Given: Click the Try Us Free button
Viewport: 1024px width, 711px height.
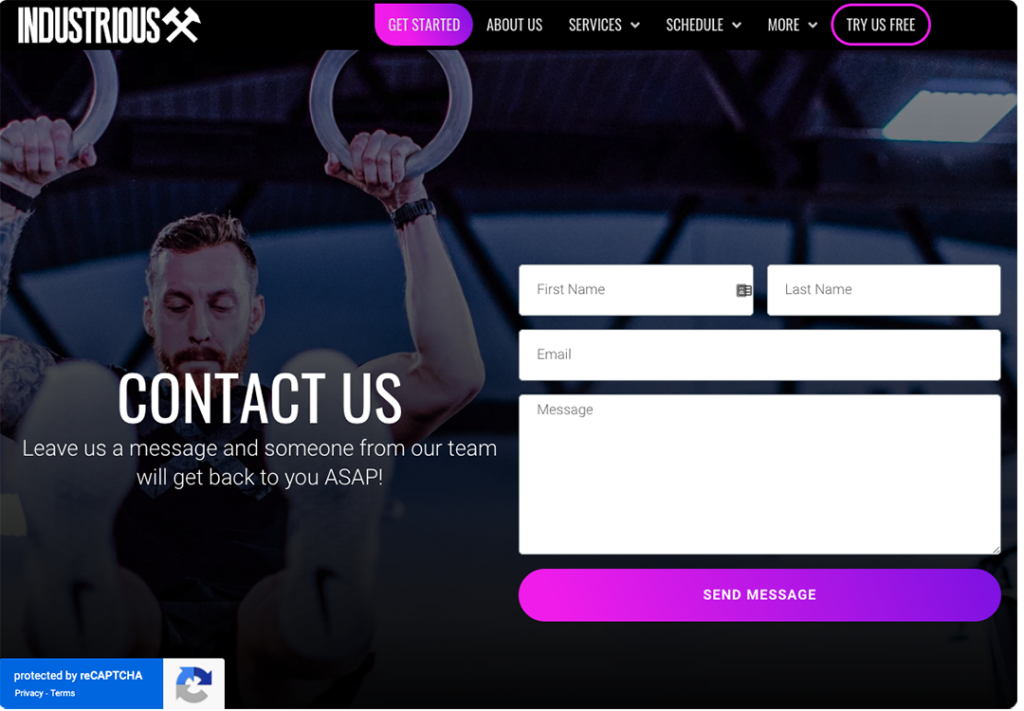Looking at the screenshot, I should pos(880,25).
